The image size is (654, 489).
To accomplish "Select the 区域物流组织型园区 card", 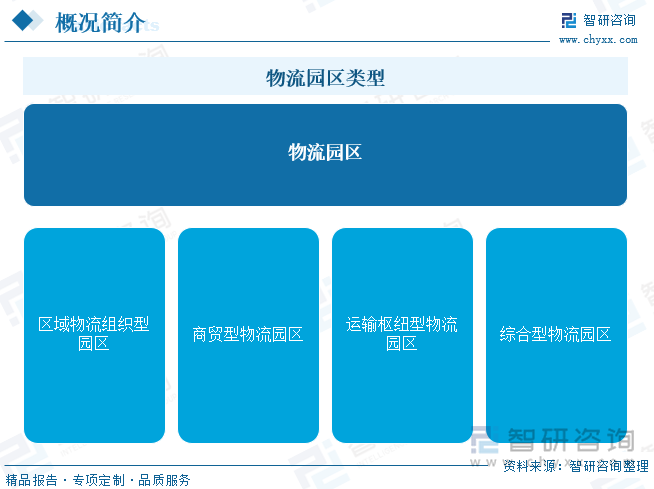I will pyautogui.click(x=94, y=335).
